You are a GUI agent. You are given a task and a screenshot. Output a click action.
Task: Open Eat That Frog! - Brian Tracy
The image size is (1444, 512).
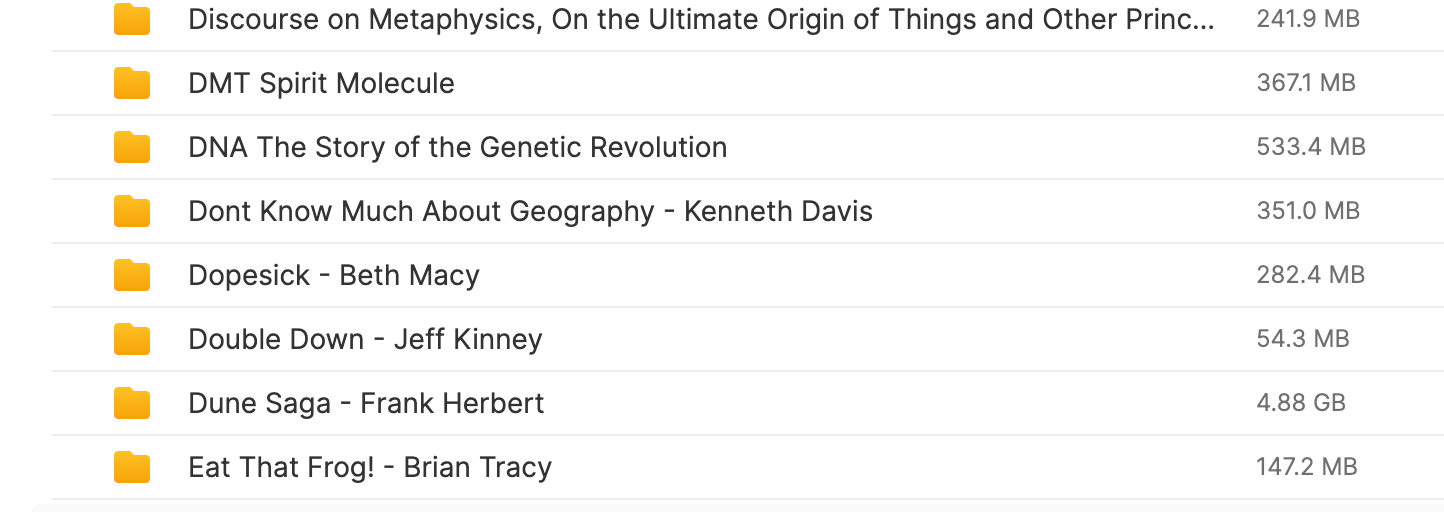[370, 467]
